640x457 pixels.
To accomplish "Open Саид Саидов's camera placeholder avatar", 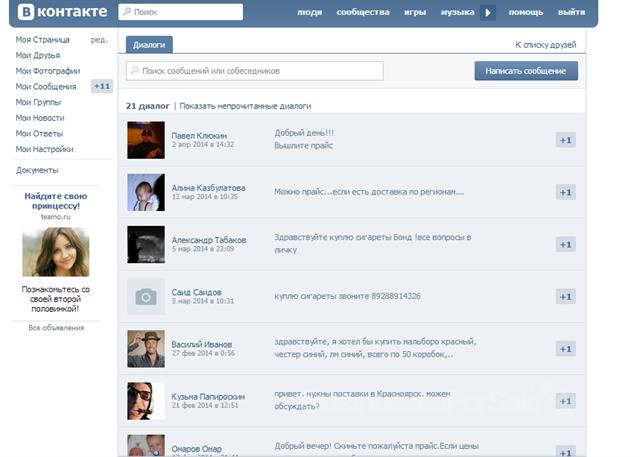I will click(146, 296).
